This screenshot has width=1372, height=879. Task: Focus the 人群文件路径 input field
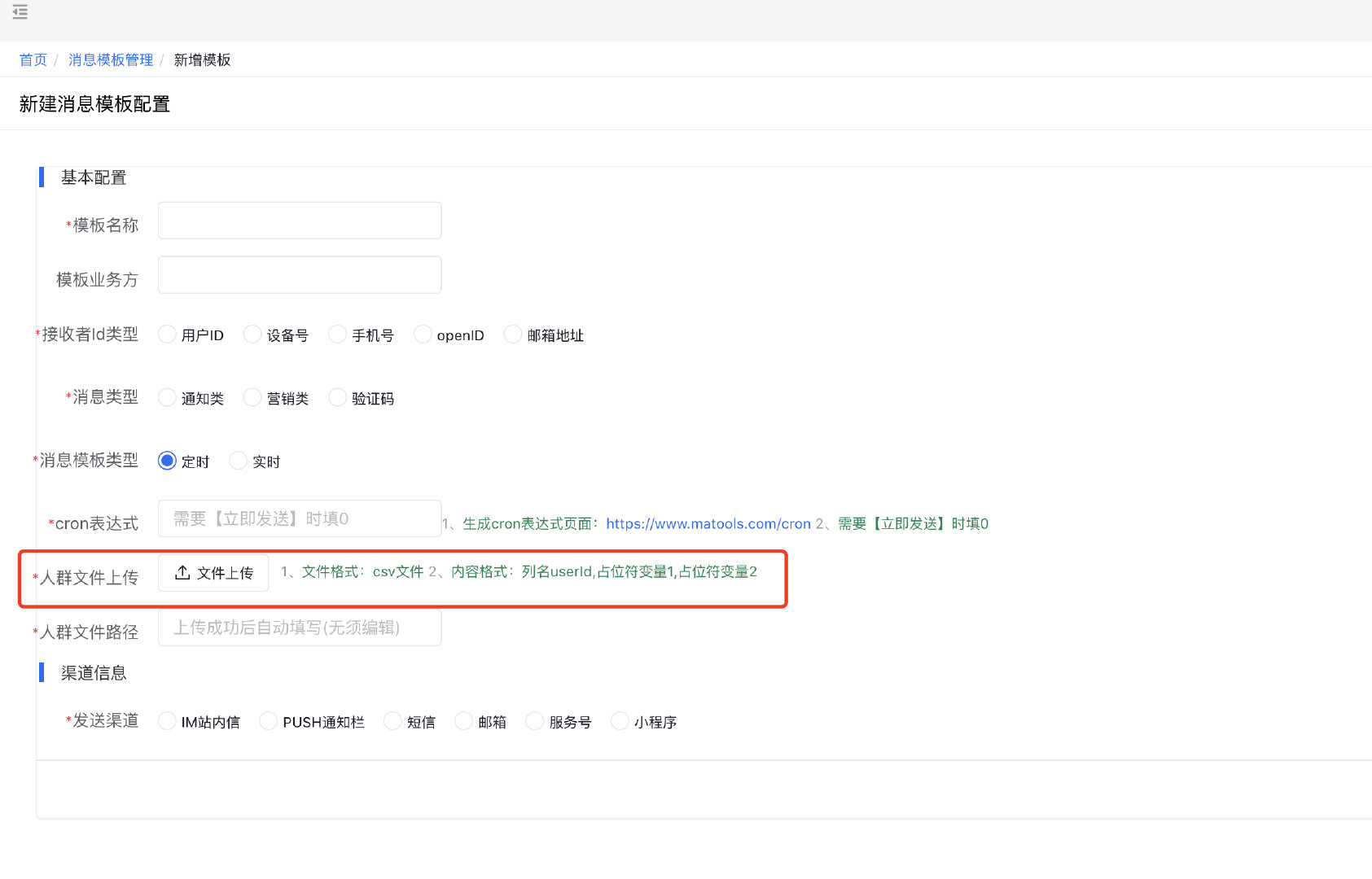300,628
